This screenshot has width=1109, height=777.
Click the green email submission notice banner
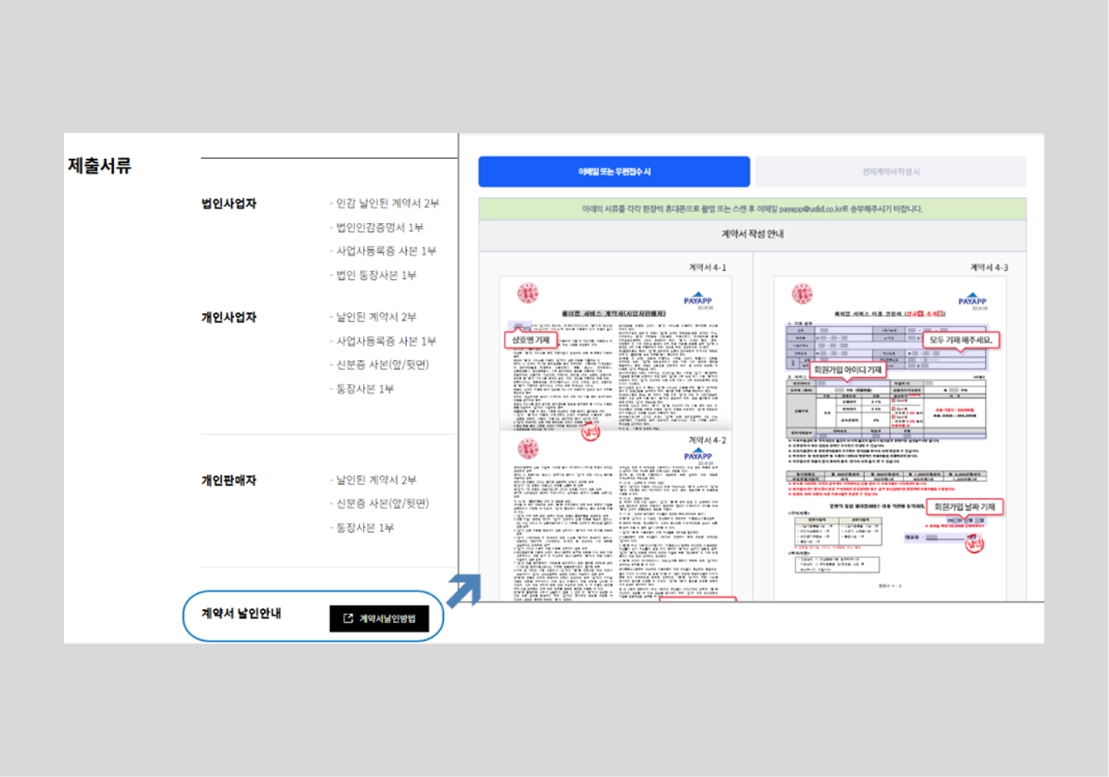point(753,209)
